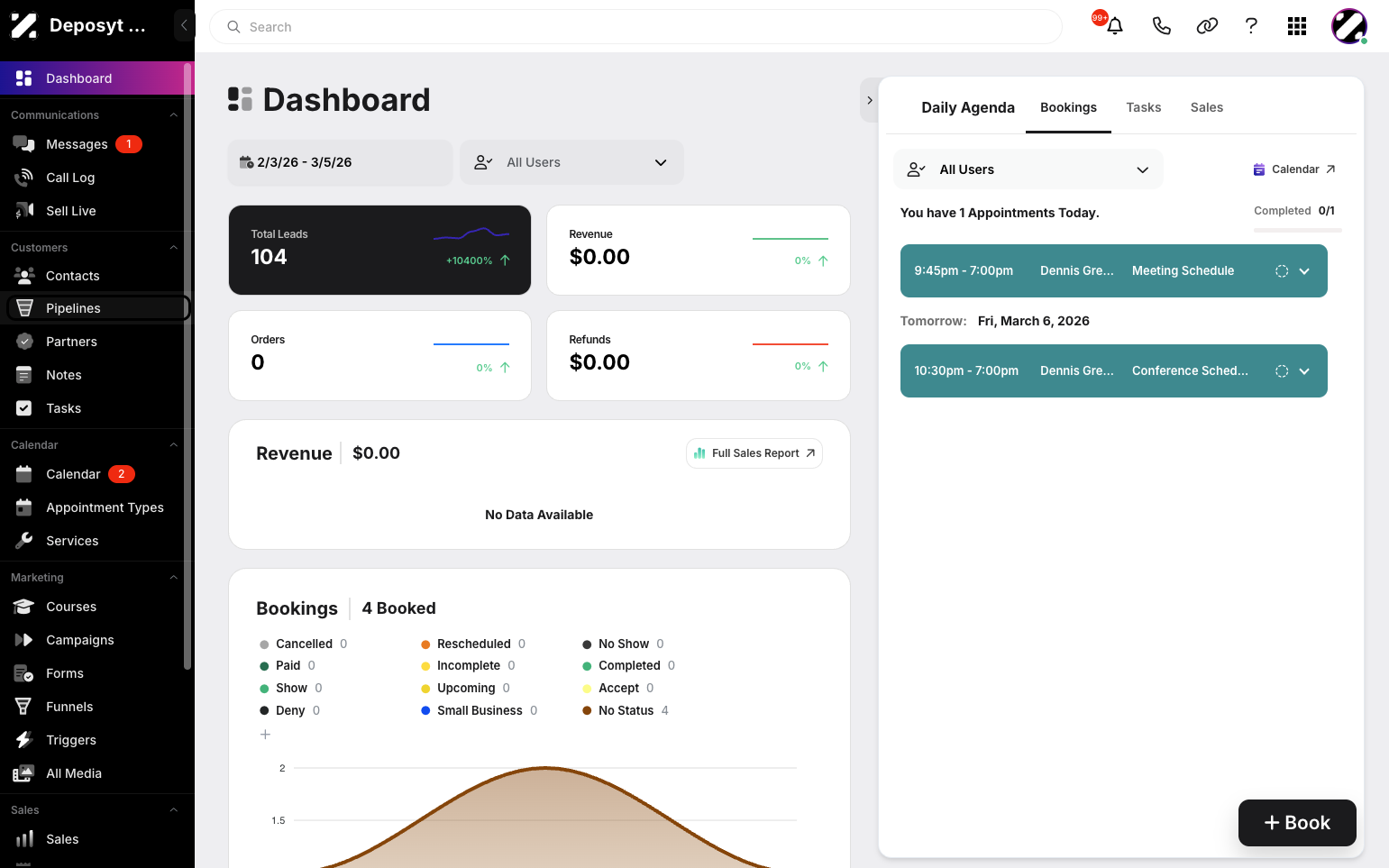Click the orange Rescheduled legend dot
This screenshot has width=1389, height=868.
click(425, 644)
